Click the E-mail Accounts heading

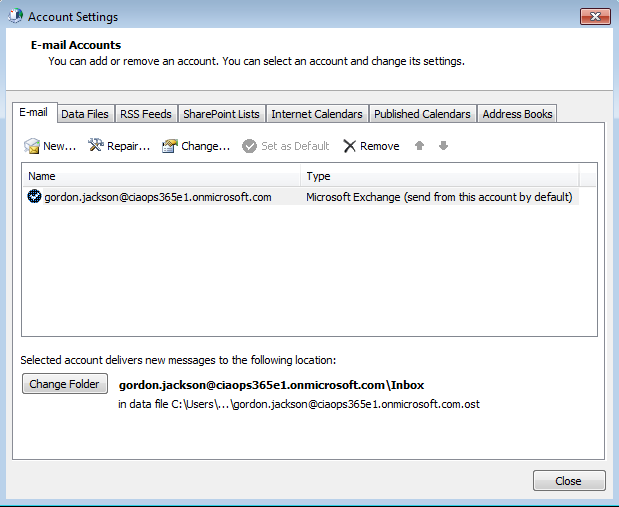[x=76, y=45]
